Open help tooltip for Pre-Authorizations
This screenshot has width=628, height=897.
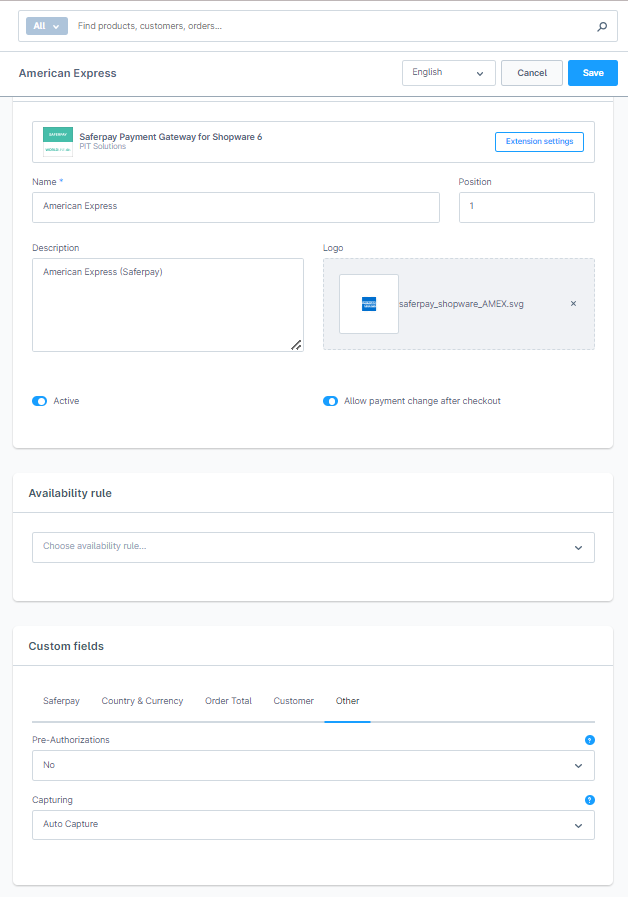589,740
